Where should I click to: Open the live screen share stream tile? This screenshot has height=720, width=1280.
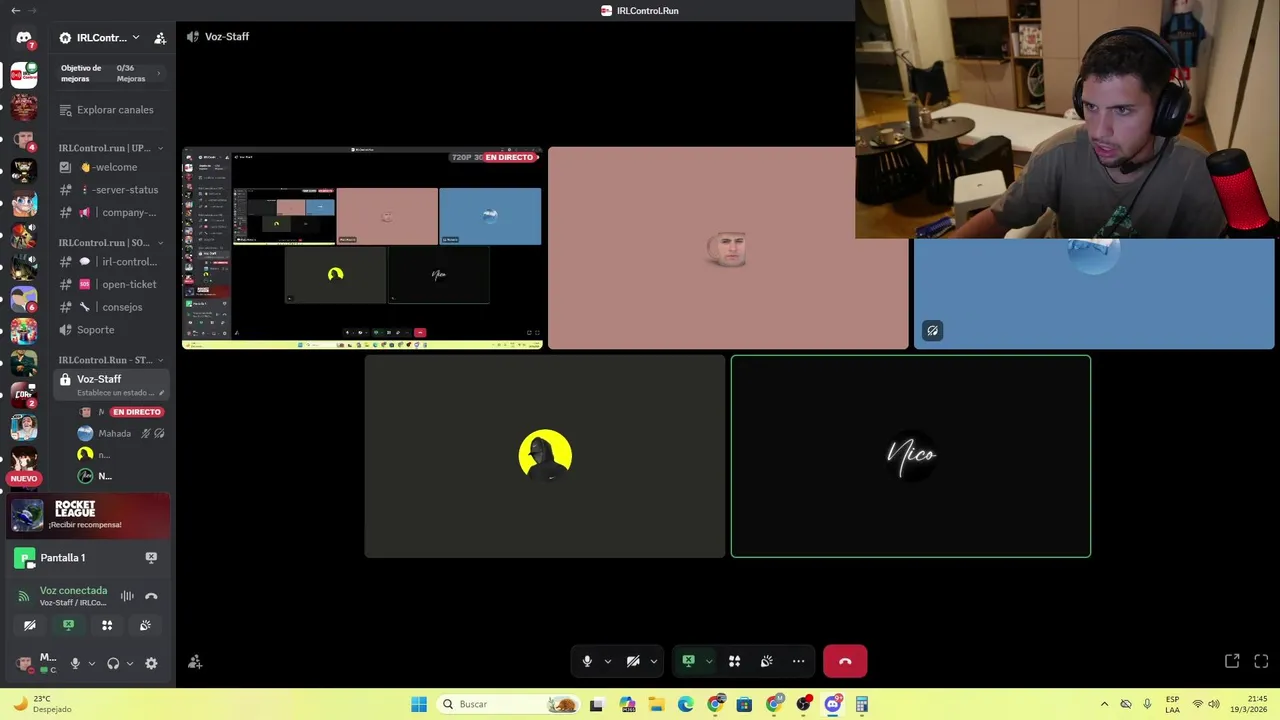362,248
